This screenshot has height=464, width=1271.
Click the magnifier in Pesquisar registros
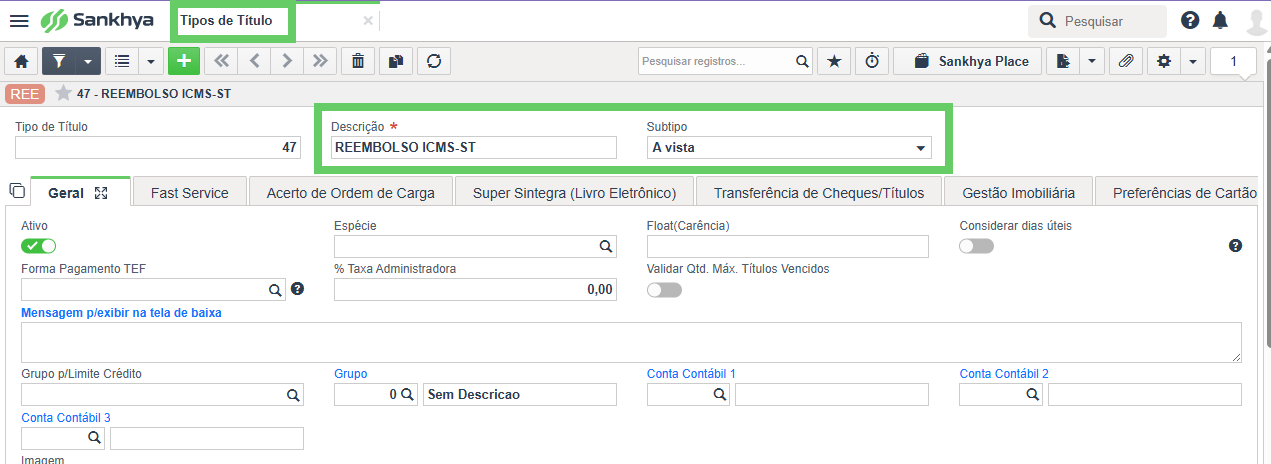coord(802,61)
